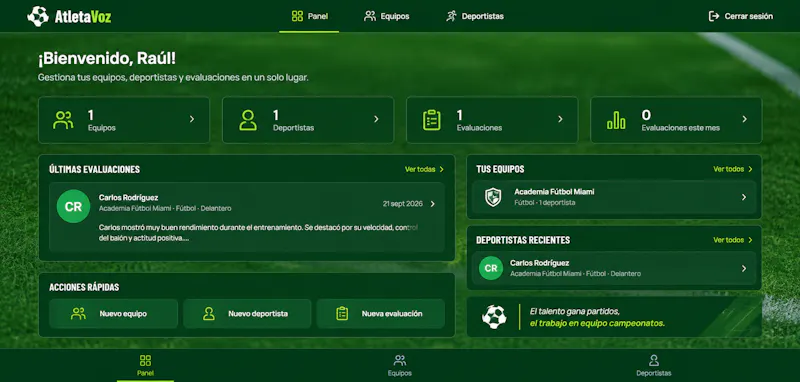Open the Evaluaciones stat card chevron
Screen dimensions: 800x382
point(560,119)
